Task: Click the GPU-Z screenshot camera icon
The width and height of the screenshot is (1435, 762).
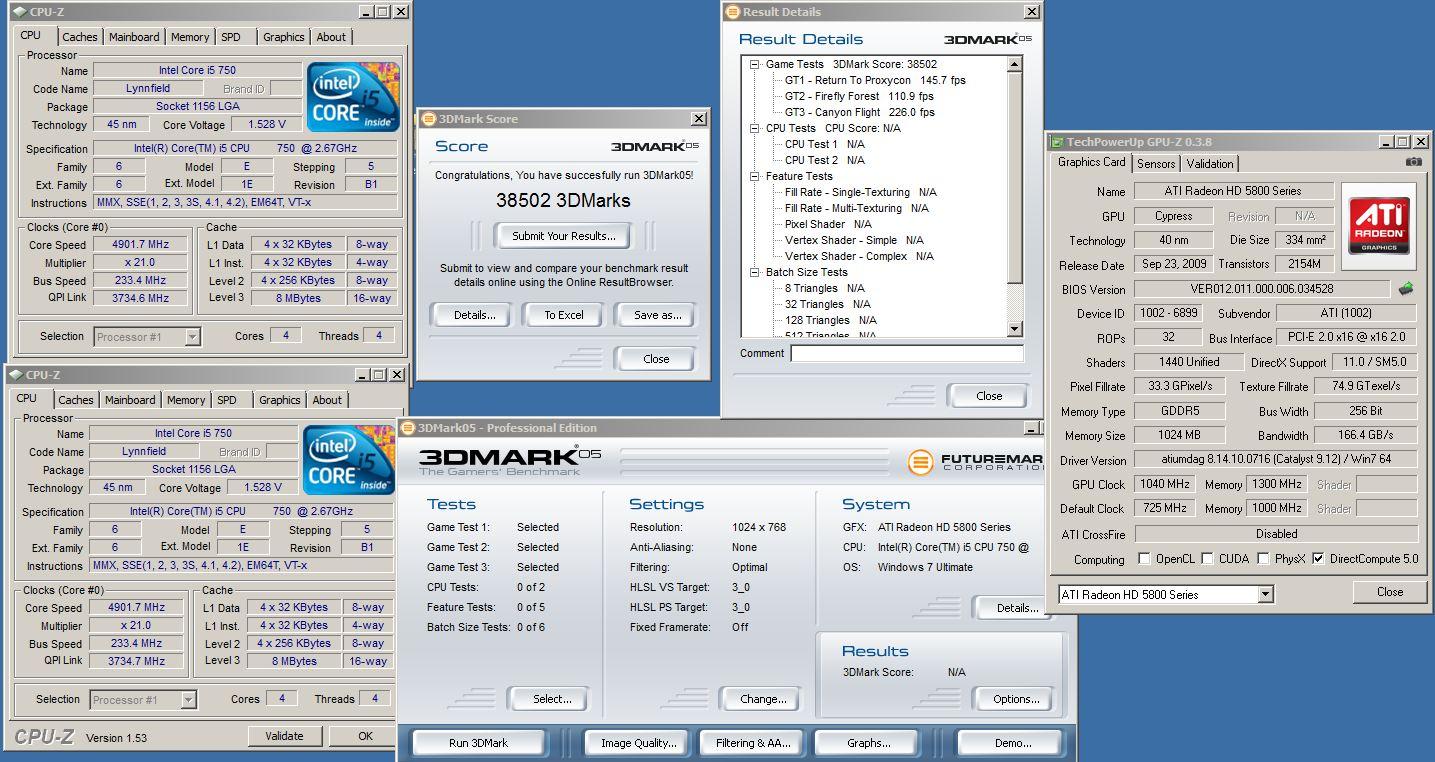Action: (1413, 162)
